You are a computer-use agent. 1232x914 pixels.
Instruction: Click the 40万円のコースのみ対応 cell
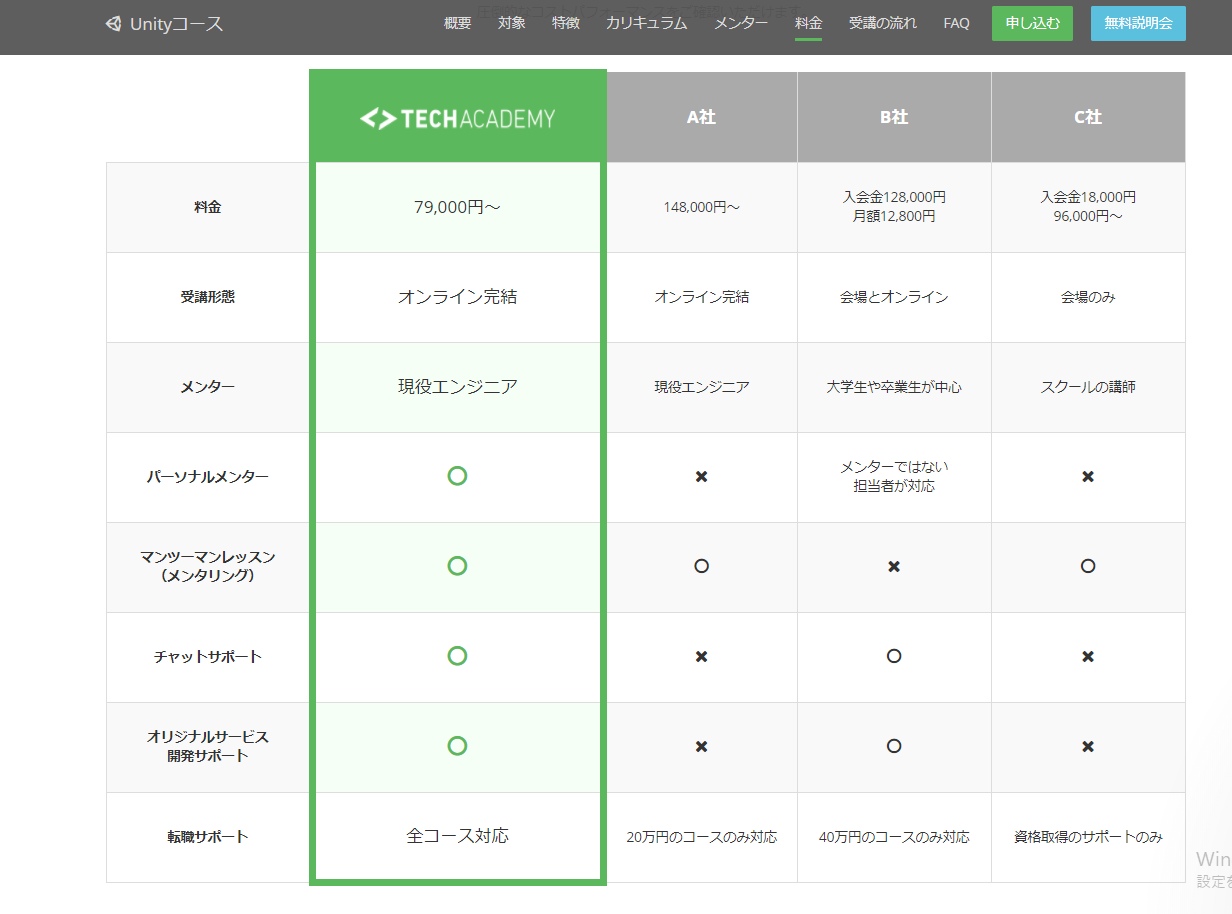point(894,837)
